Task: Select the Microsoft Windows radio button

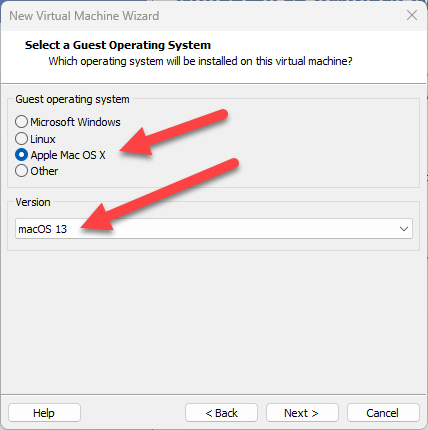Action: pos(21,122)
